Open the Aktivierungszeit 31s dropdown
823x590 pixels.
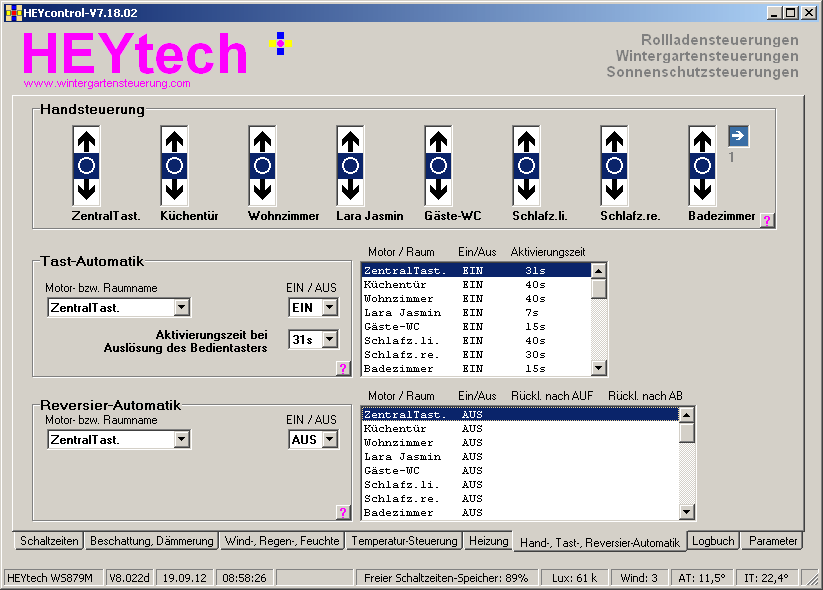click(330, 340)
